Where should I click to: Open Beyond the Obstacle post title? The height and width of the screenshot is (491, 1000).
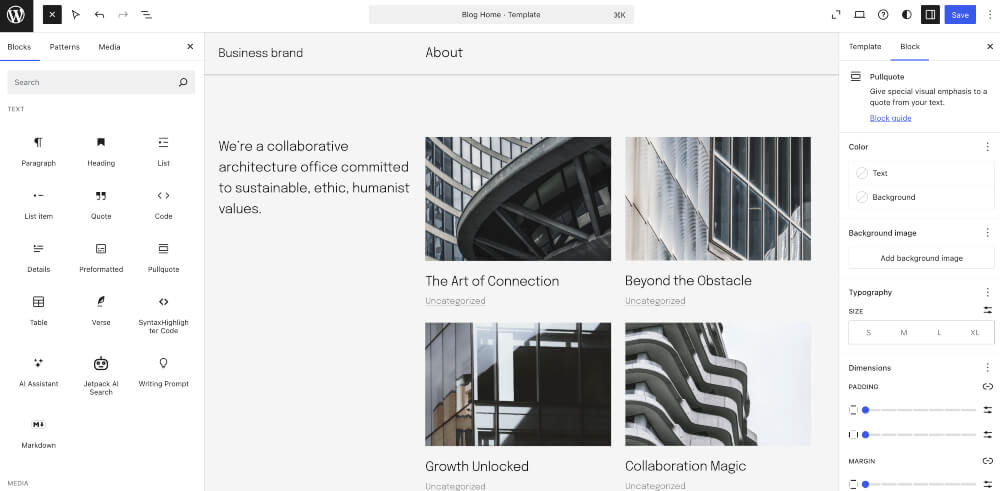(688, 281)
